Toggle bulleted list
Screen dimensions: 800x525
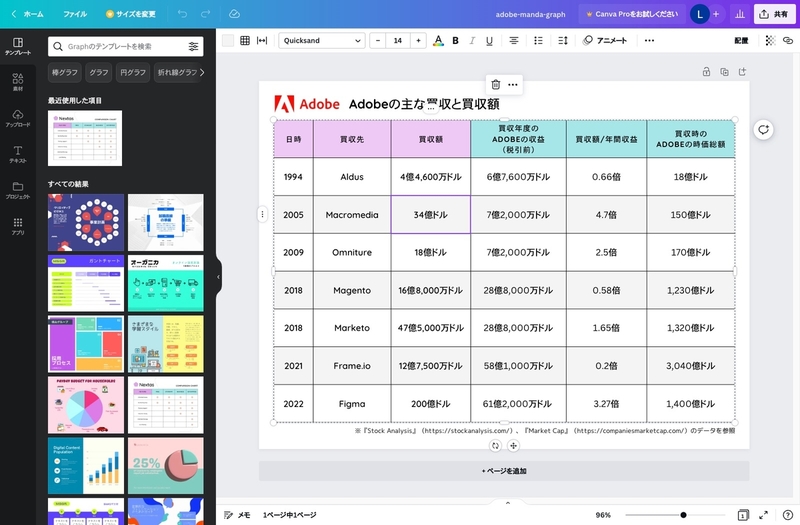[538, 40]
